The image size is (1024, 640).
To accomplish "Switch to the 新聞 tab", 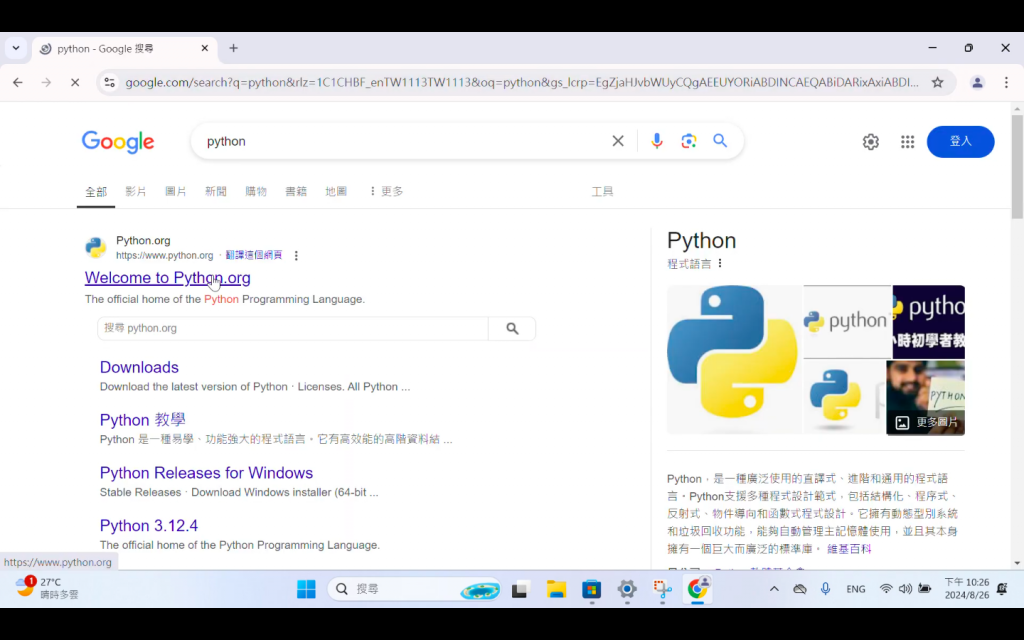I will 216,191.
